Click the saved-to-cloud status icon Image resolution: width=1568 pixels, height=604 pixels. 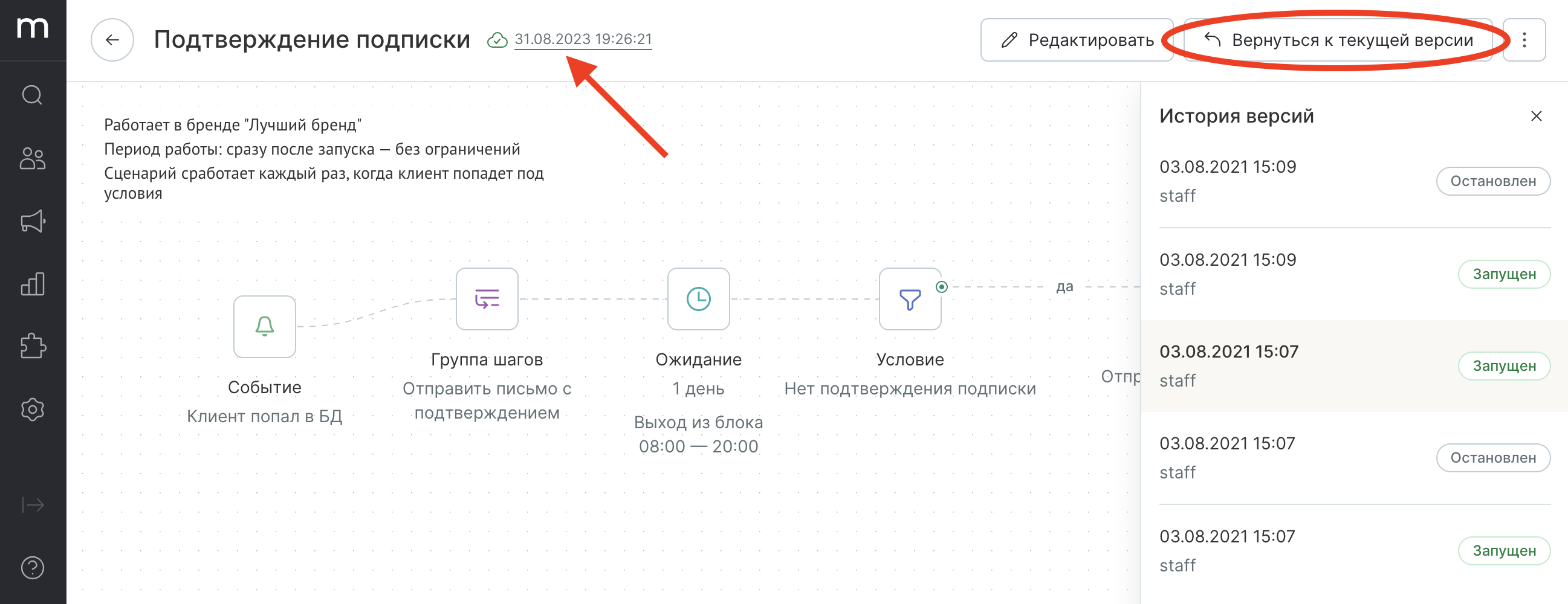[x=497, y=40]
